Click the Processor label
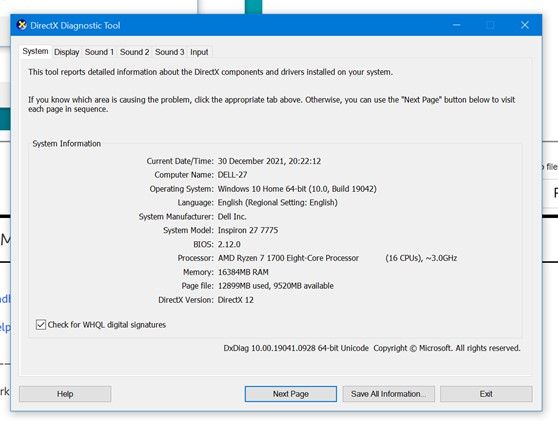Viewport: 558px width, 433px height. [196, 258]
